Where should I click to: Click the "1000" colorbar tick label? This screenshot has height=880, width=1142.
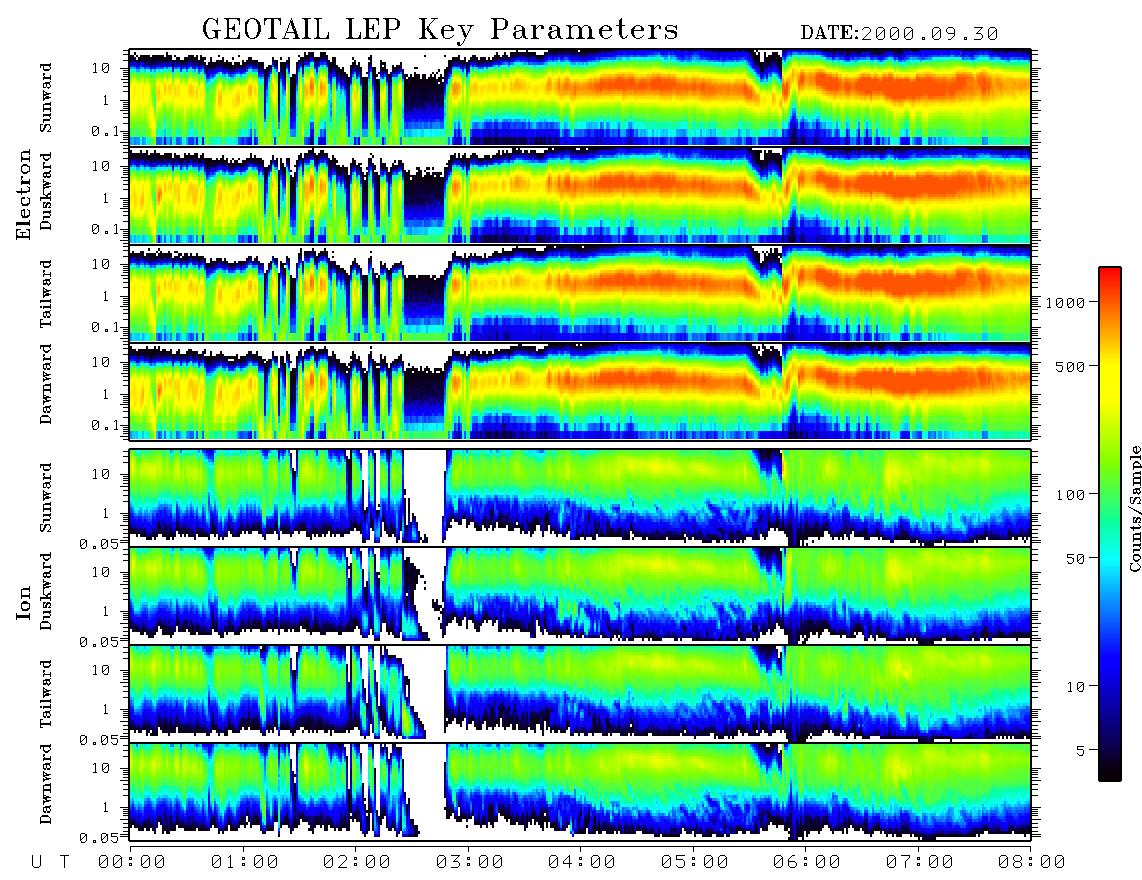[1065, 302]
